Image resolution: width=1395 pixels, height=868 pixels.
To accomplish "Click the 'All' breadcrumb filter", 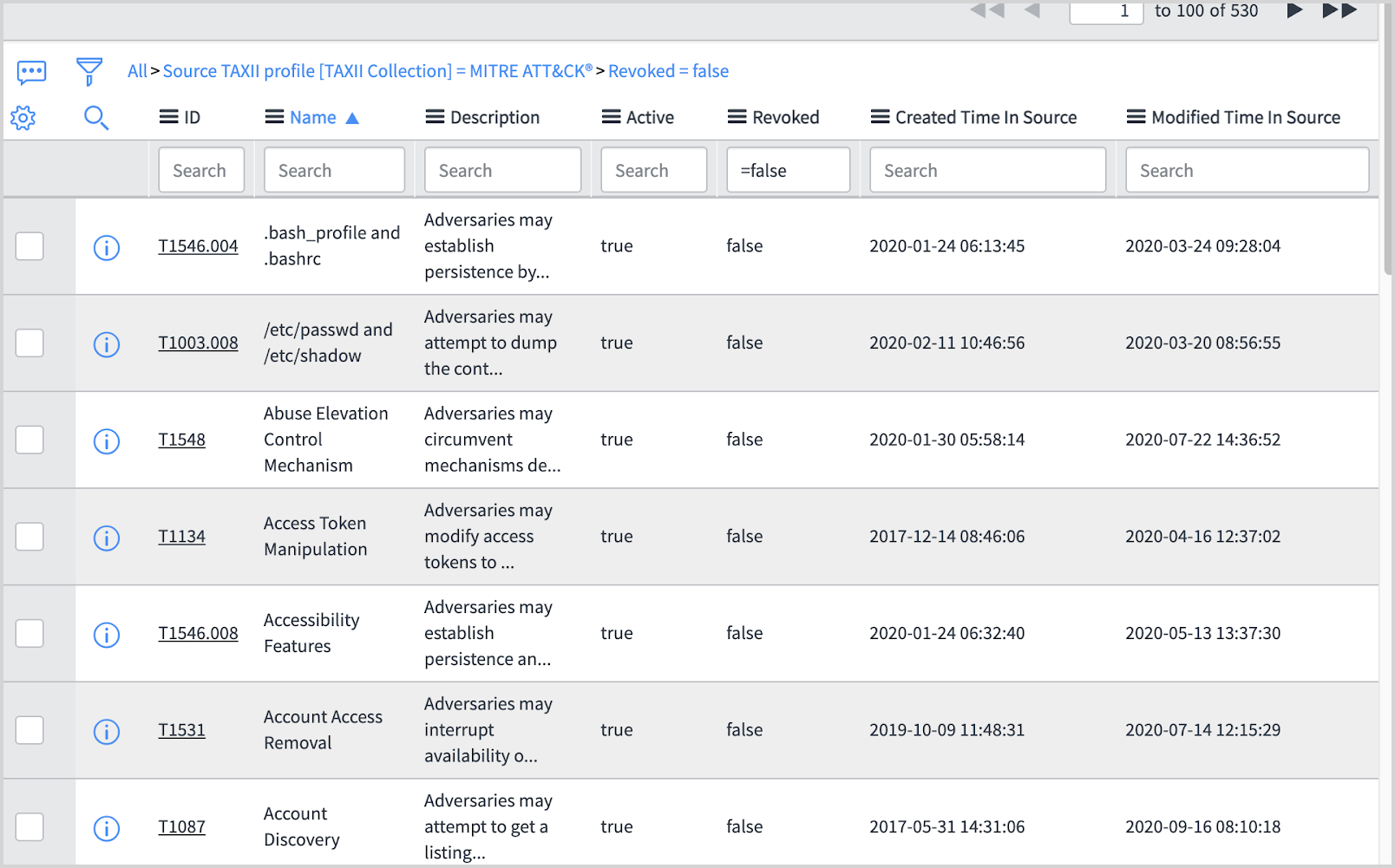I will [137, 71].
